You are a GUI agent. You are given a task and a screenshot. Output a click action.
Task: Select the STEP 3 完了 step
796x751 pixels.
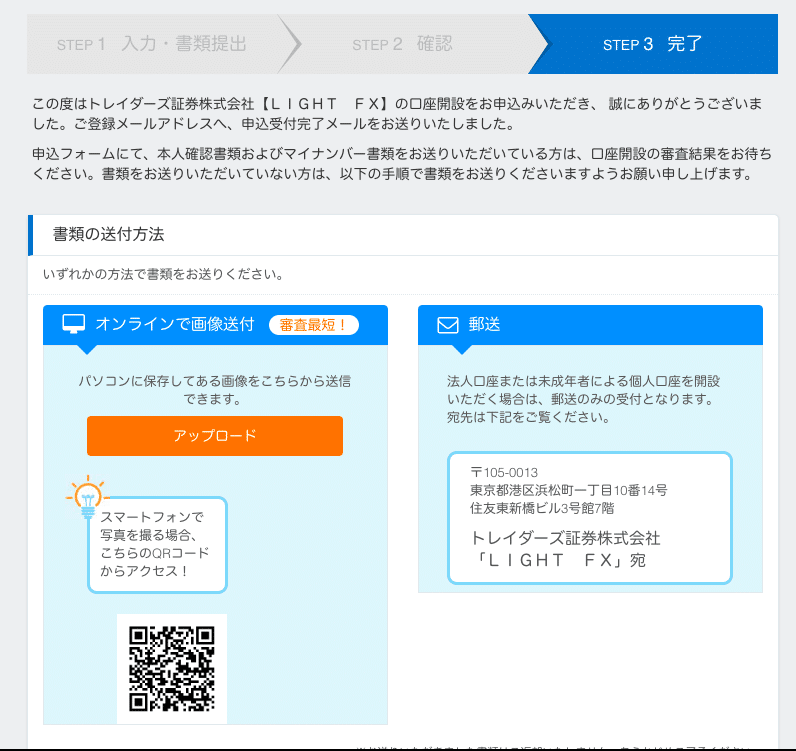pos(653,44)
